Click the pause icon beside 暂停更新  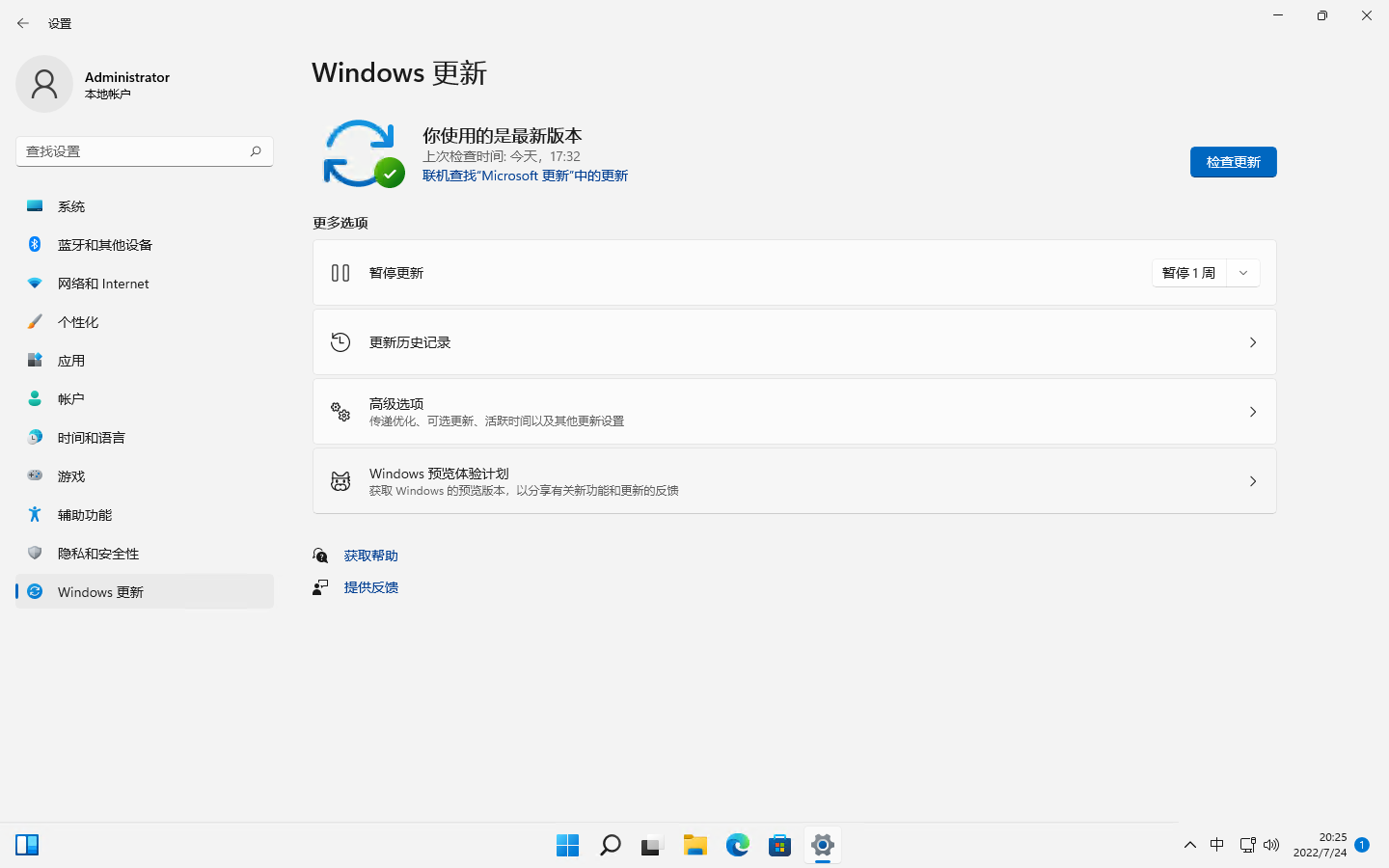[x=340, y=273]
